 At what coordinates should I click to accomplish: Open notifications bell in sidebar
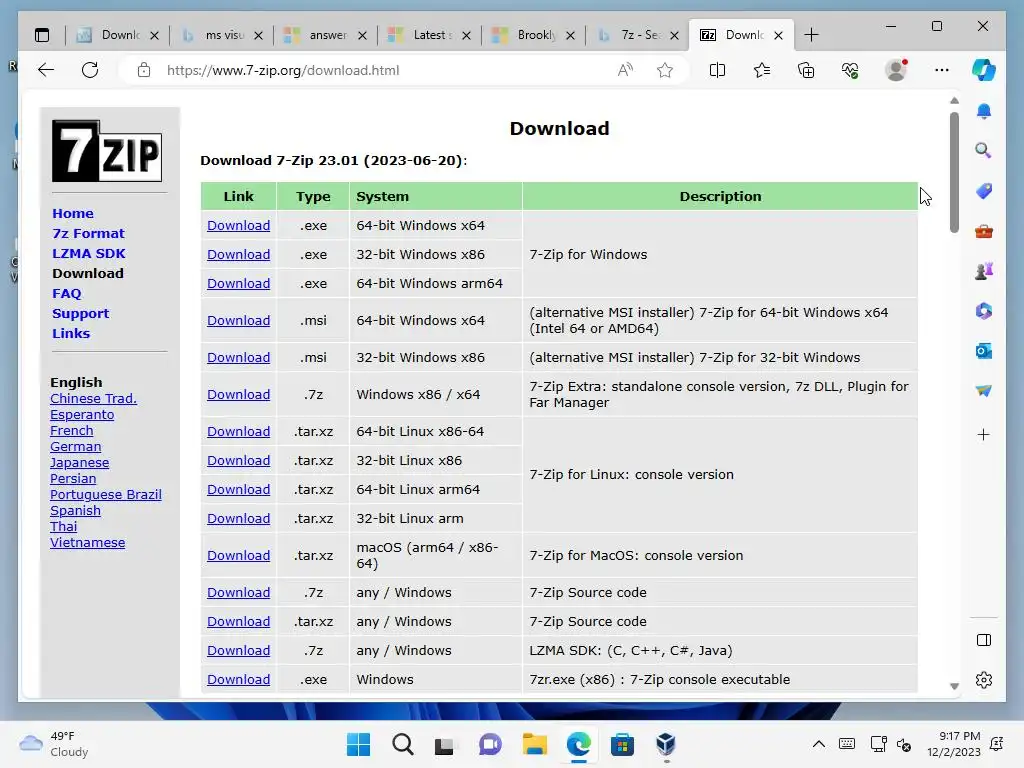pyautogui.click(x=984, y=111)
